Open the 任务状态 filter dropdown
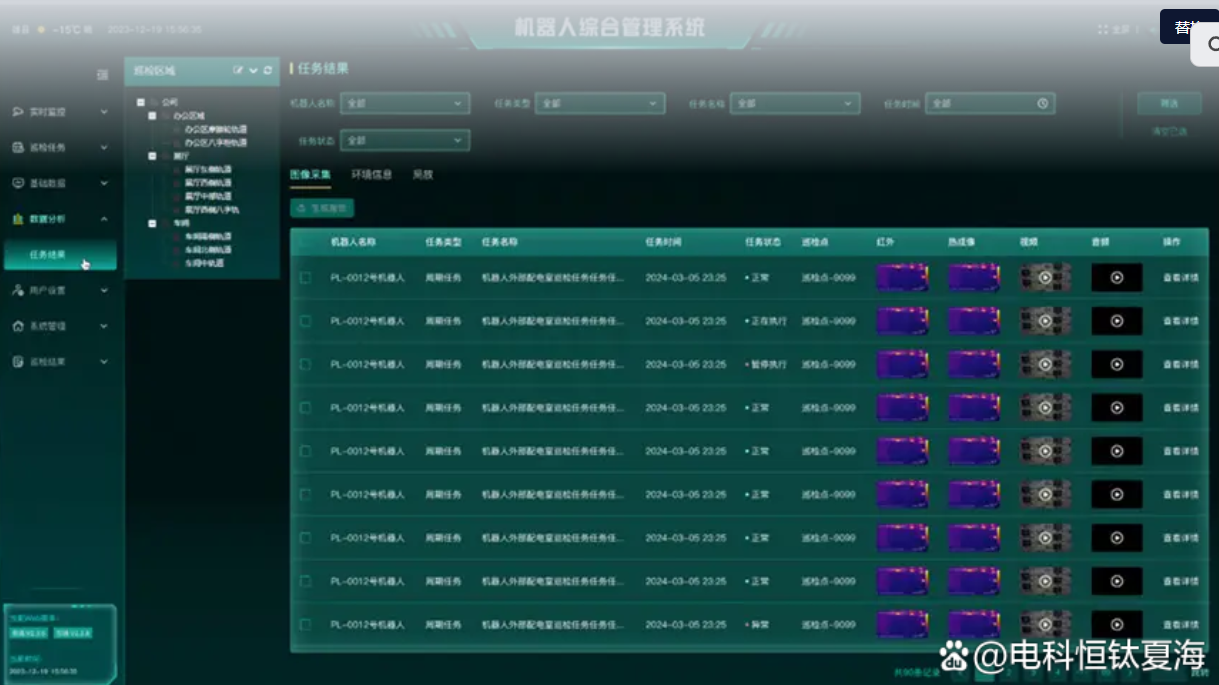 404,141
